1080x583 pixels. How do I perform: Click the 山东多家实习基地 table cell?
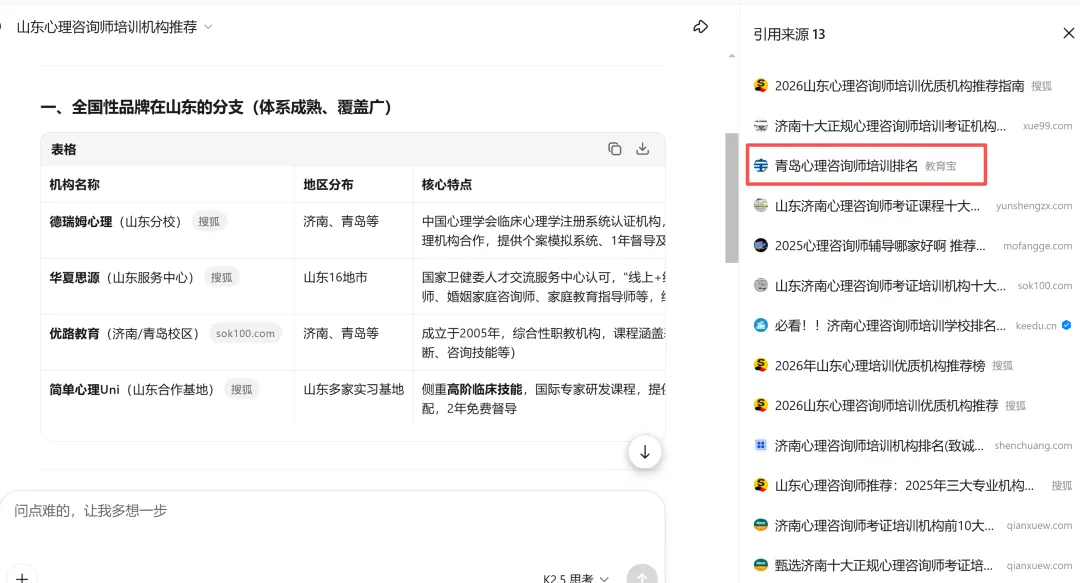[x=354, y=389]
